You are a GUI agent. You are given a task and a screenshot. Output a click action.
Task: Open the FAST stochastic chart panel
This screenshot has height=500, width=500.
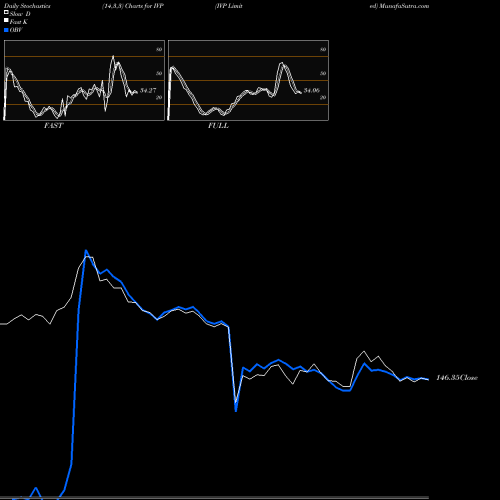(84, 80)
